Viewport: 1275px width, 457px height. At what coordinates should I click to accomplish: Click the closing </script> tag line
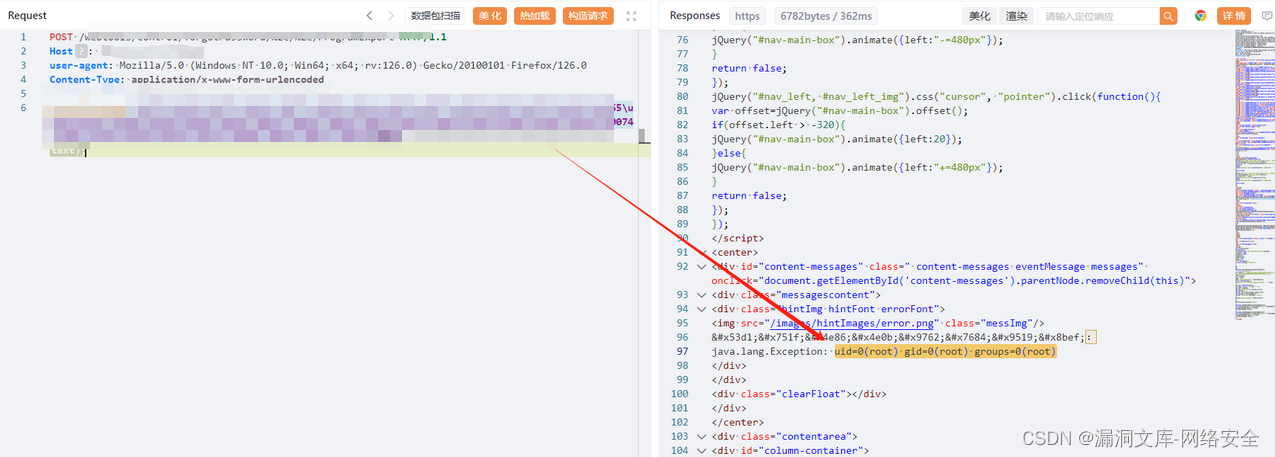point(737,238)
